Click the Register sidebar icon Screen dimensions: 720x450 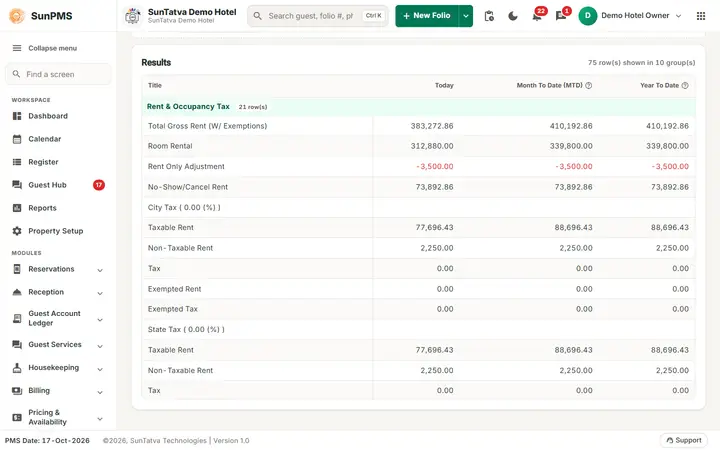(17, 162)
